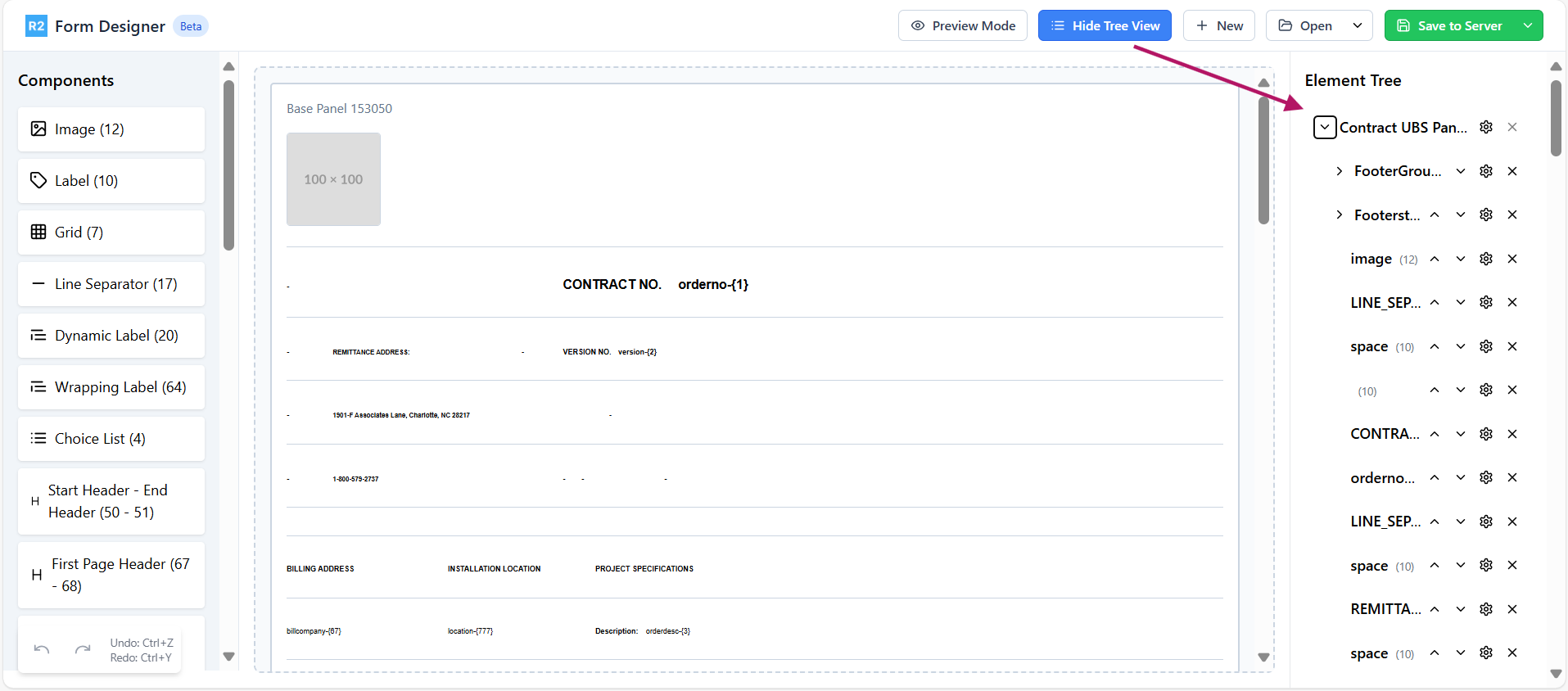Open the dropdown arrow beside Open
1568x691 pixels.
coord(1358,25)
